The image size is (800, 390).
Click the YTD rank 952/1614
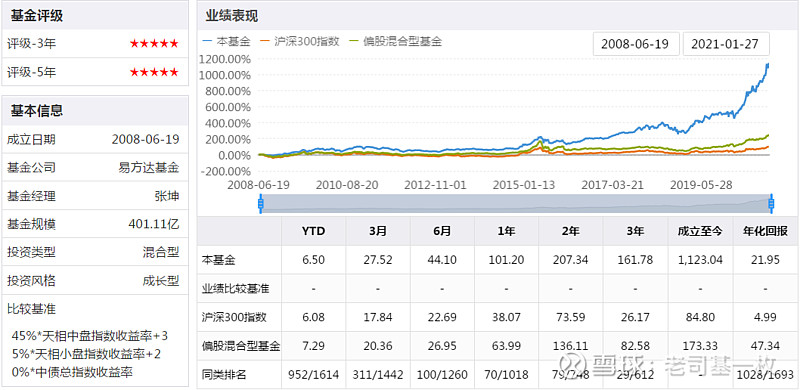tap(313, 375)
